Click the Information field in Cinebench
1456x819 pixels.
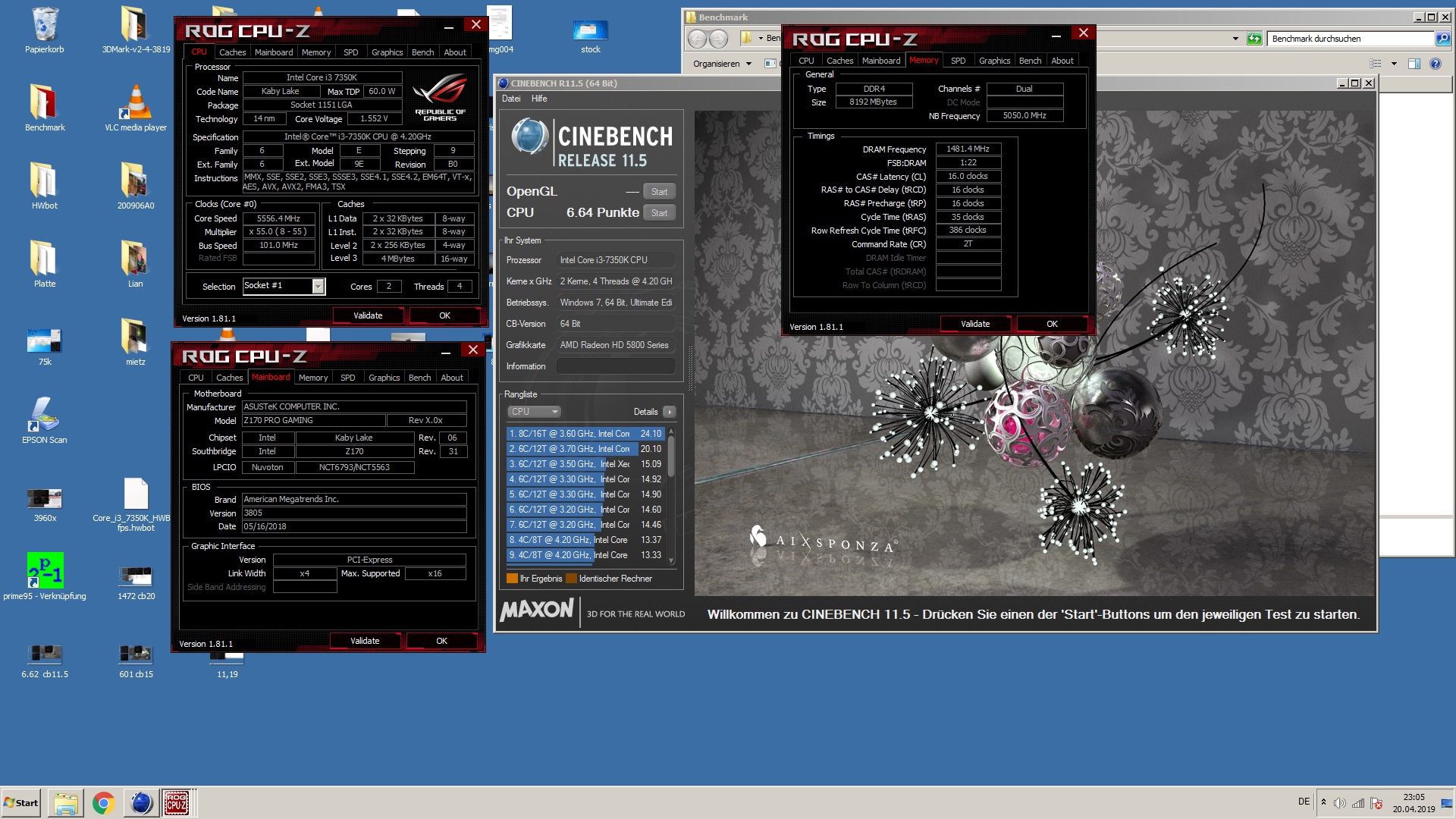[616, 366]
